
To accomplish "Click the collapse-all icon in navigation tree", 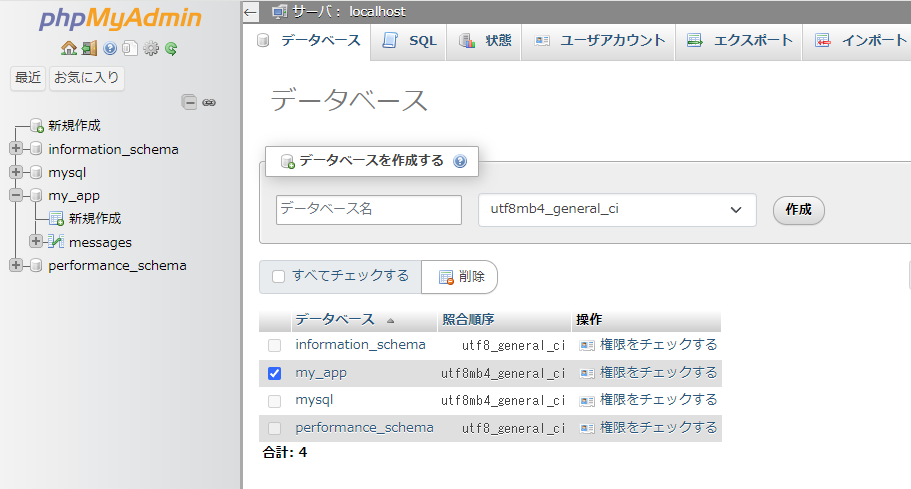I will pyautogui.click(x=189, y=102).
